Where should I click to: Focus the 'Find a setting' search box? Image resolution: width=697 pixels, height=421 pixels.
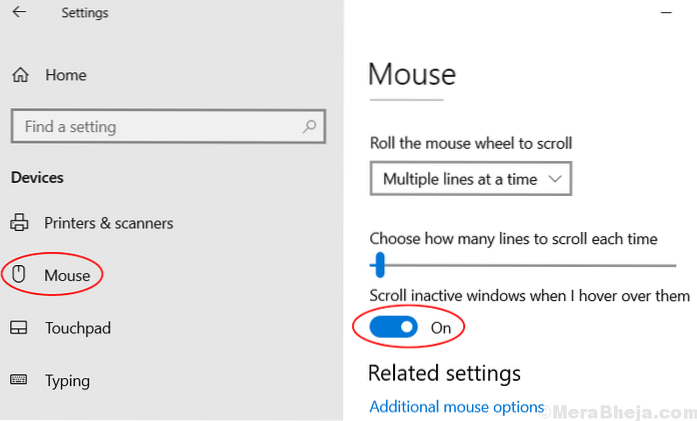pos(158,127)
